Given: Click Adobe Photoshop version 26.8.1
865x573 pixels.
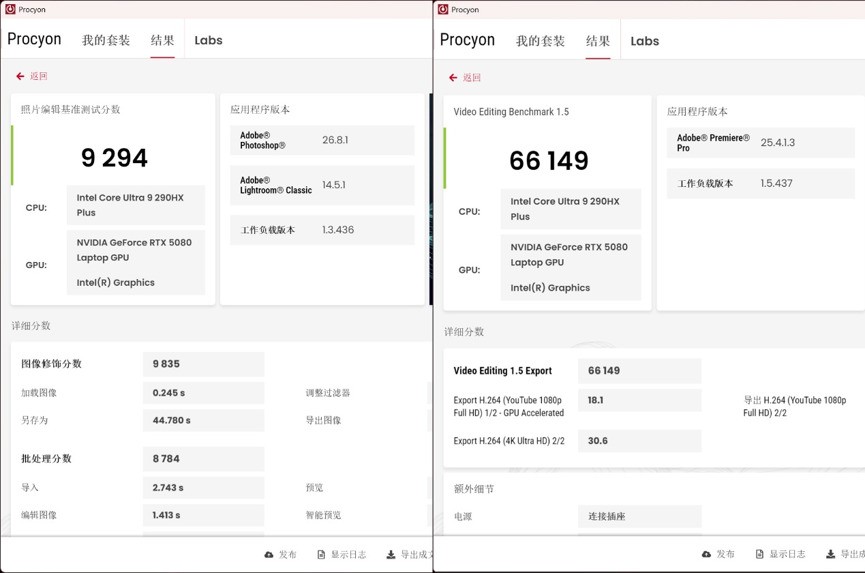Looking at the screenshot, I should click(x=335, y=140).
